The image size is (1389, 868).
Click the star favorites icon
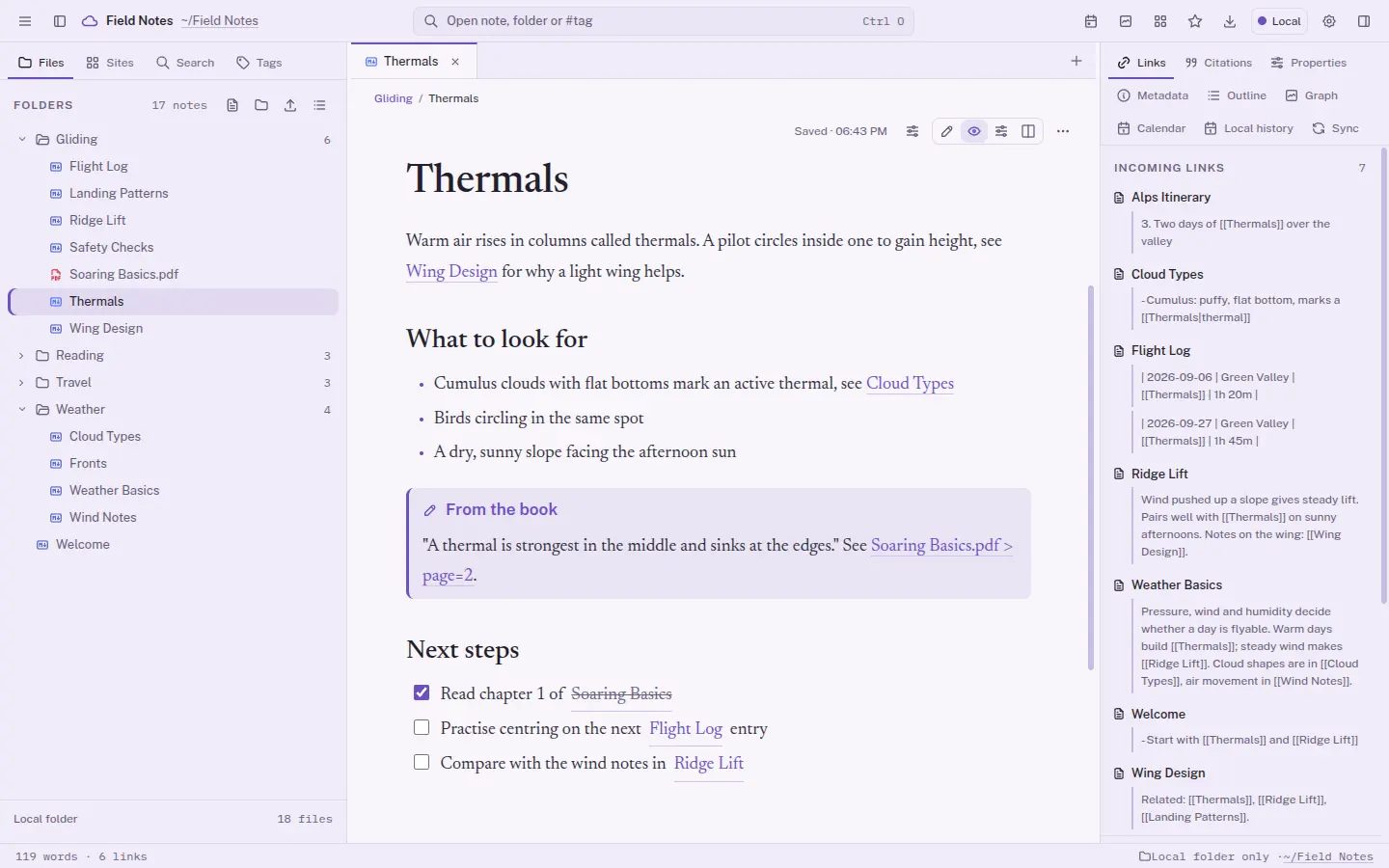point(1195,21)
